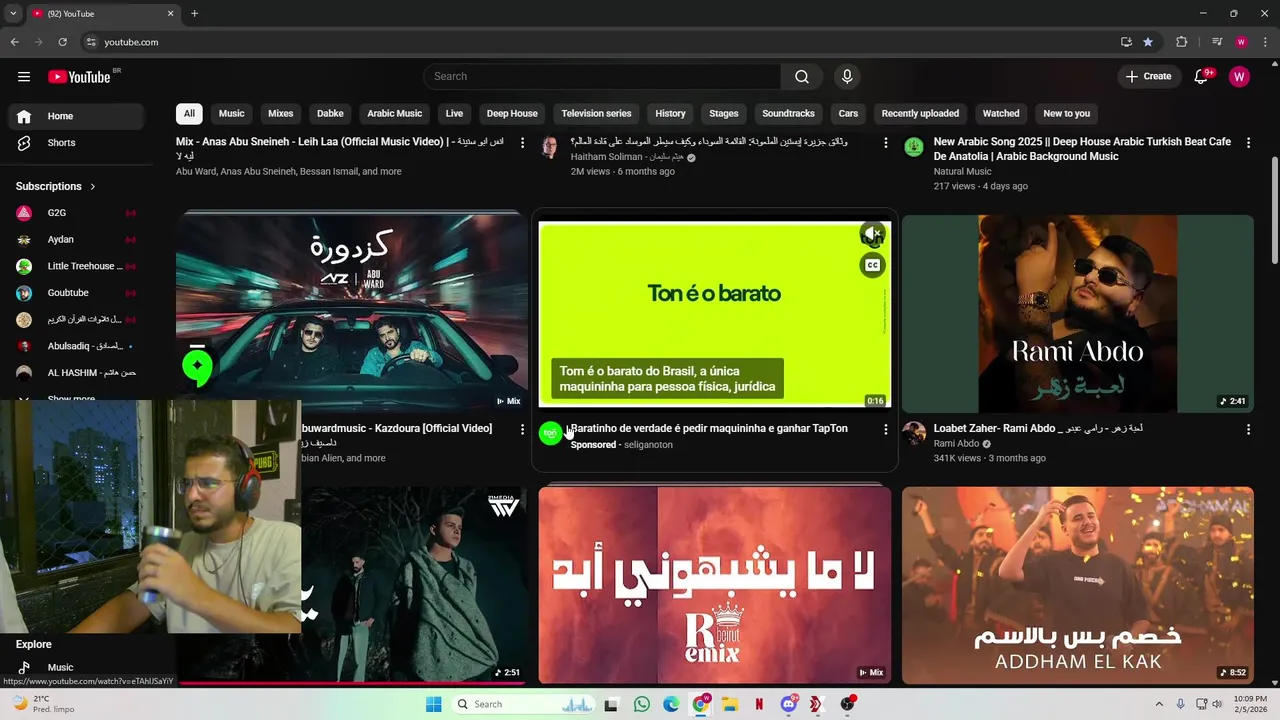
Task: Click the search magnifier button
Action: [x=802, y=77]
